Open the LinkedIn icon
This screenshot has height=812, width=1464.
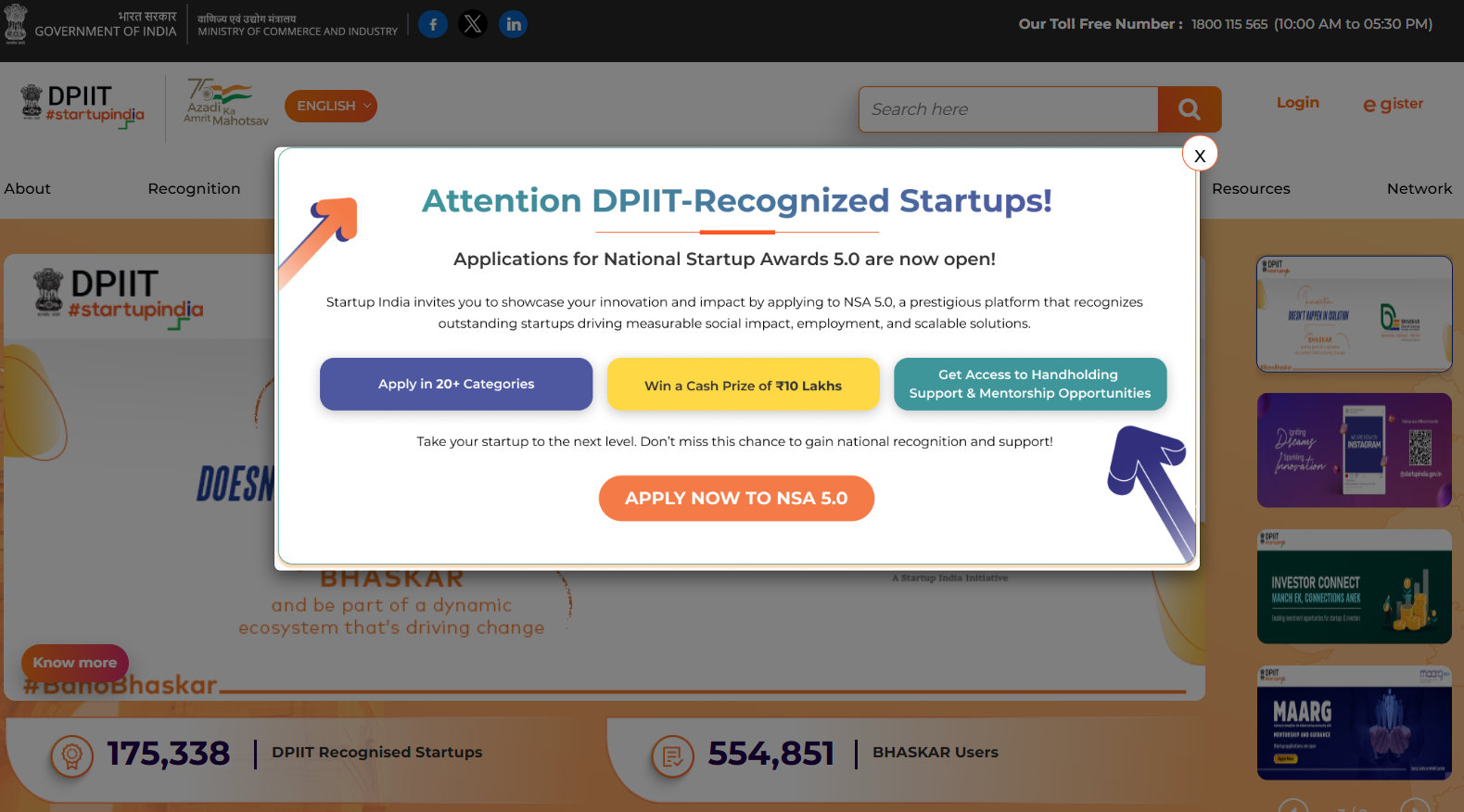coord(513,24)
